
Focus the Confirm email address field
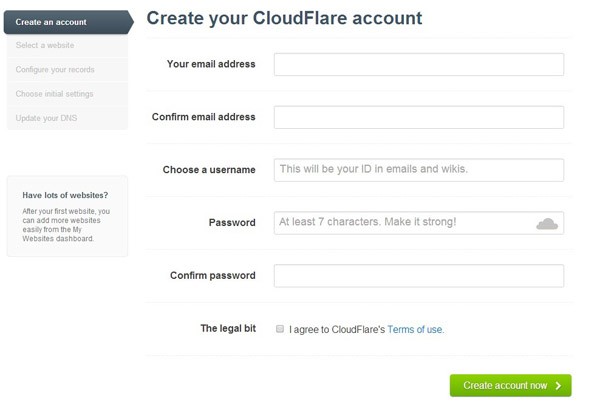tap(419, 117)
